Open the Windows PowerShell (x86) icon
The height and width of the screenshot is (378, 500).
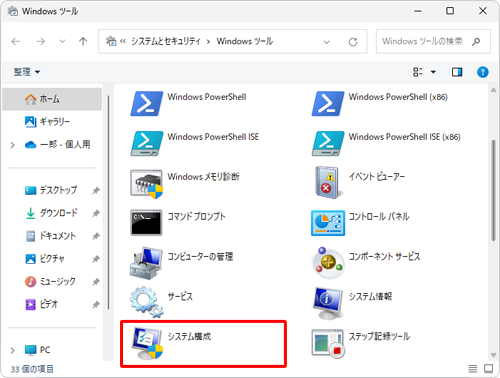pos(328,104)
